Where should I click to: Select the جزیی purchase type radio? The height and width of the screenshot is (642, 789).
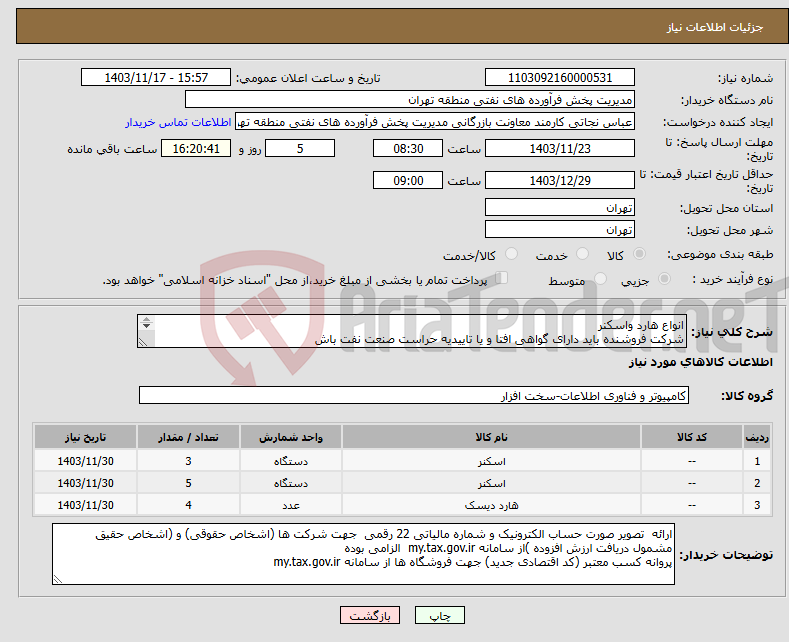pos(664,279)
